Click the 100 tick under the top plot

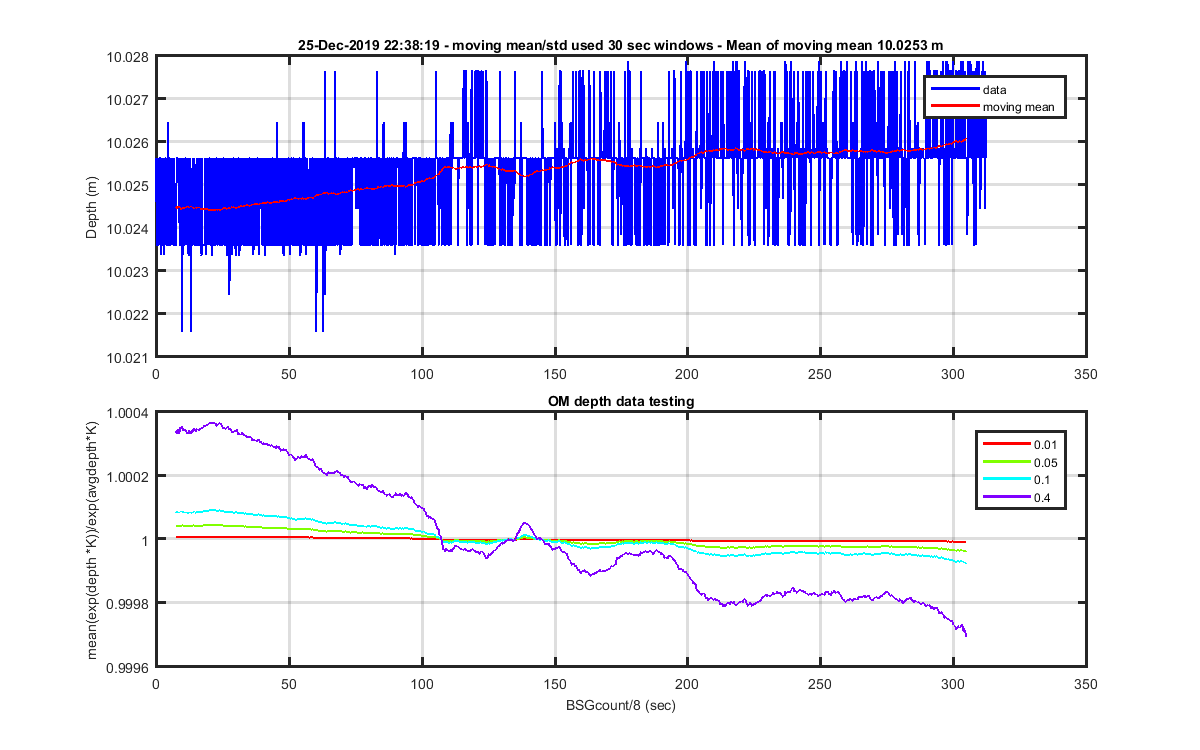coord(421,374)
